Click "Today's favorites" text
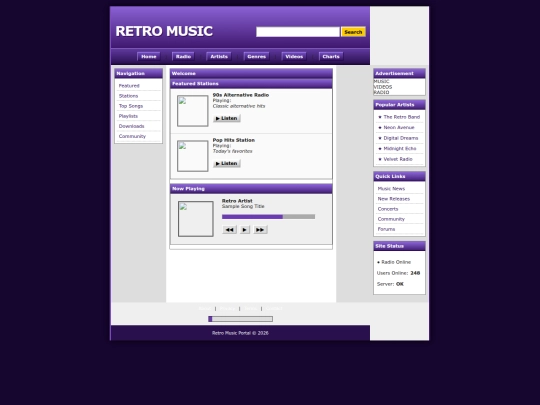 pyautogui.click(x=232, y=151)
